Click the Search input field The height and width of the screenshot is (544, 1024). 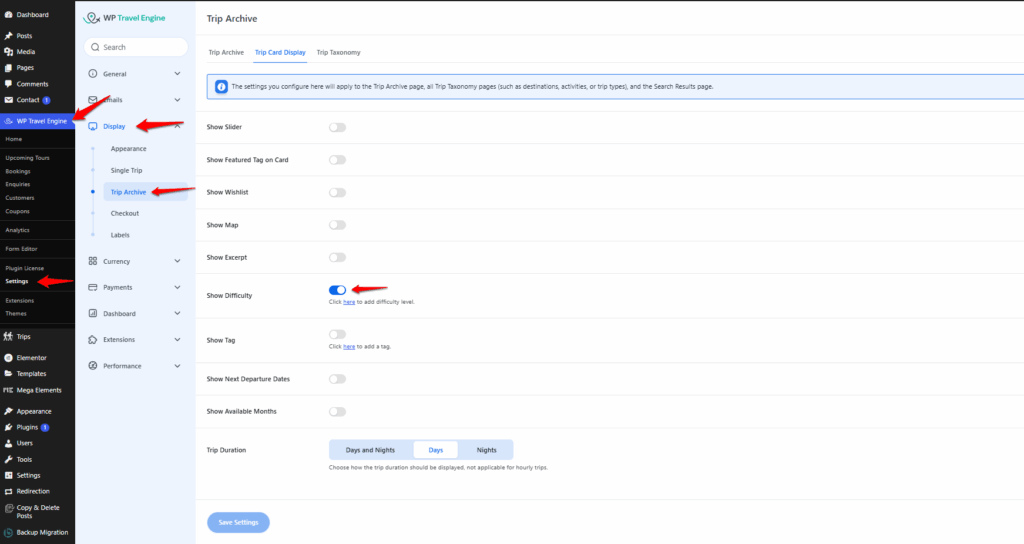[138, 47]
